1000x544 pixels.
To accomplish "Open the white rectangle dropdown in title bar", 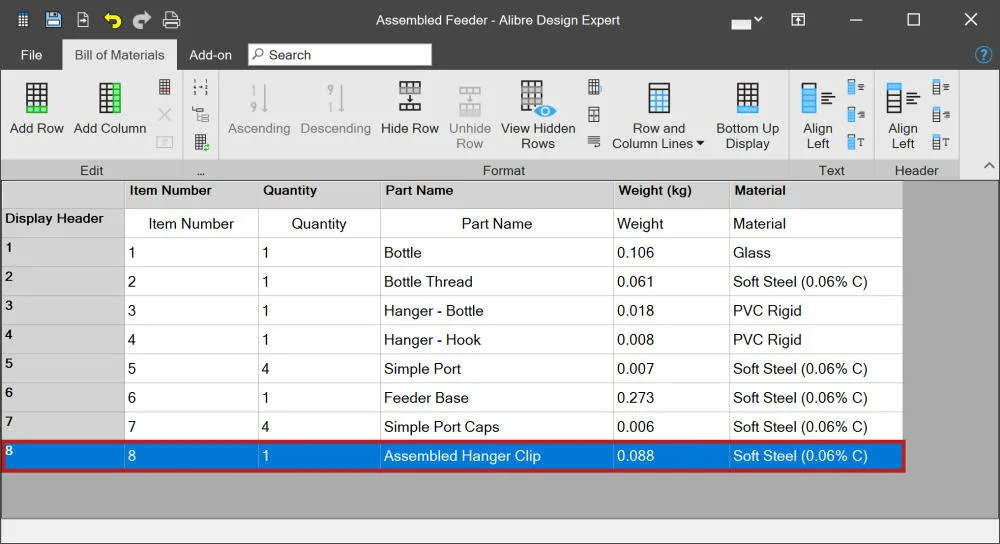I will click(x=746, y=22).
